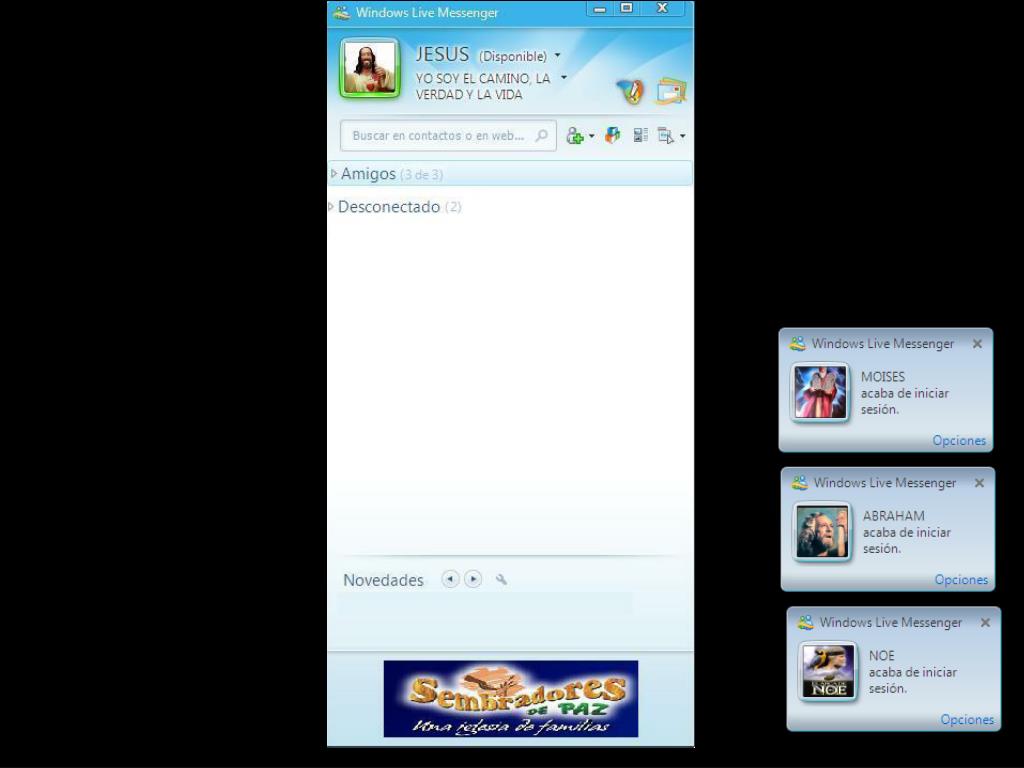Click Messenger icon in NOE notification header

806,623
